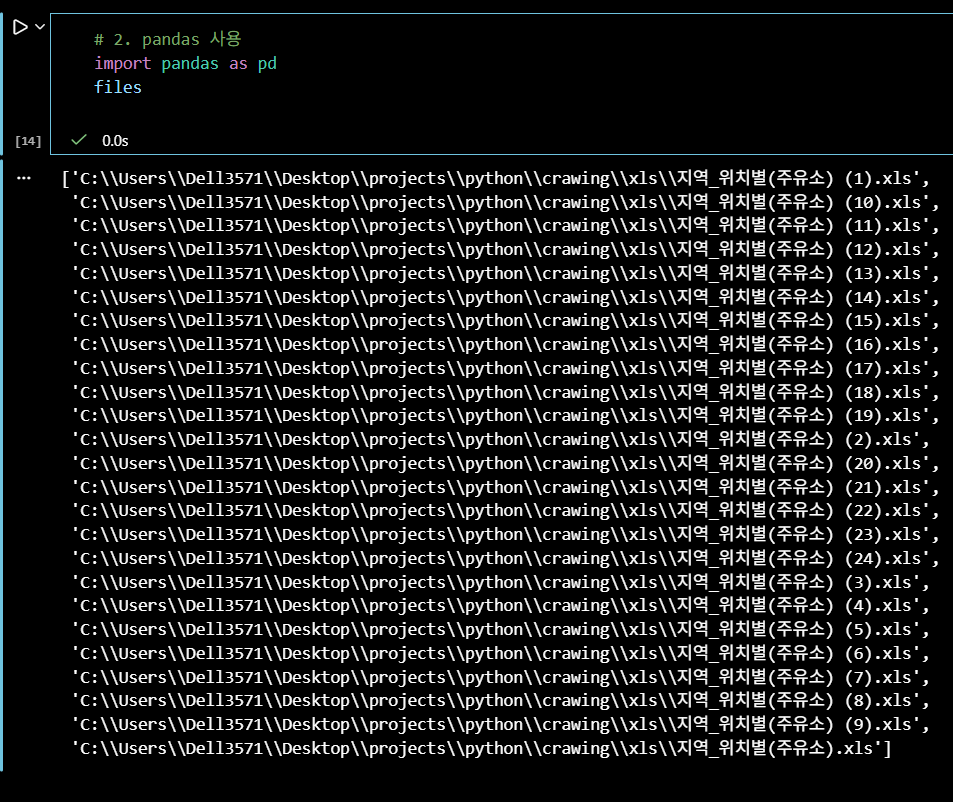
Task: Place cursor on 'import pandas as pd' line
Action: point(185,63)
